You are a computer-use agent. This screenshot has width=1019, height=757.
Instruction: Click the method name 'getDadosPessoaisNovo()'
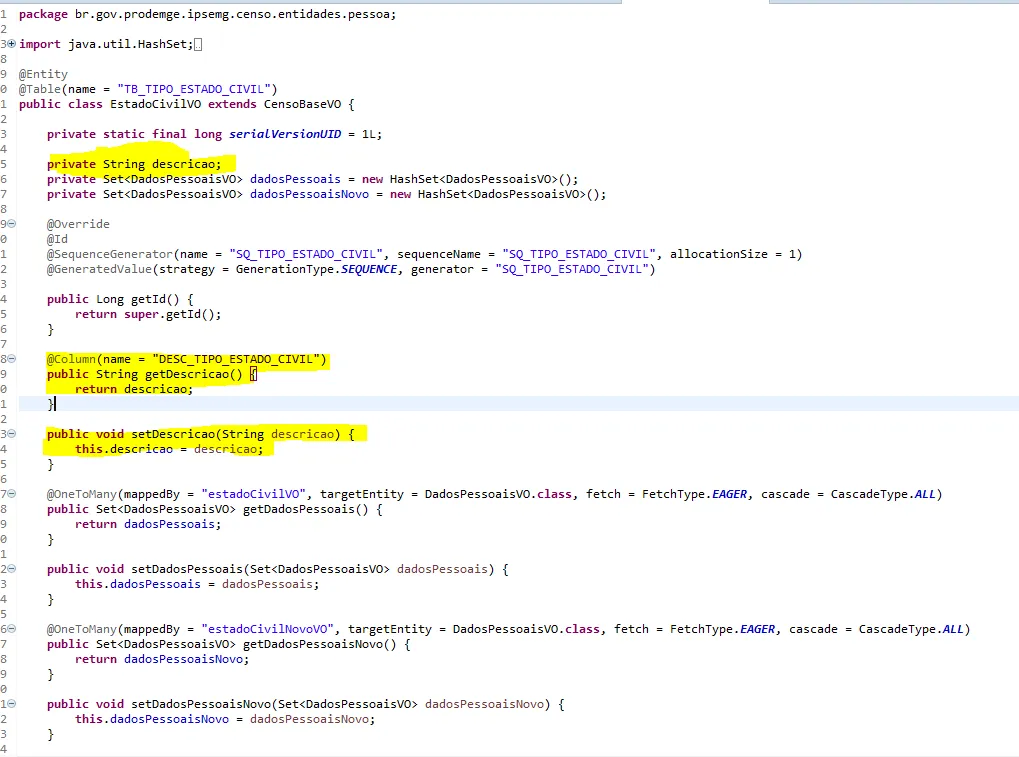click(x=320, y=645)
